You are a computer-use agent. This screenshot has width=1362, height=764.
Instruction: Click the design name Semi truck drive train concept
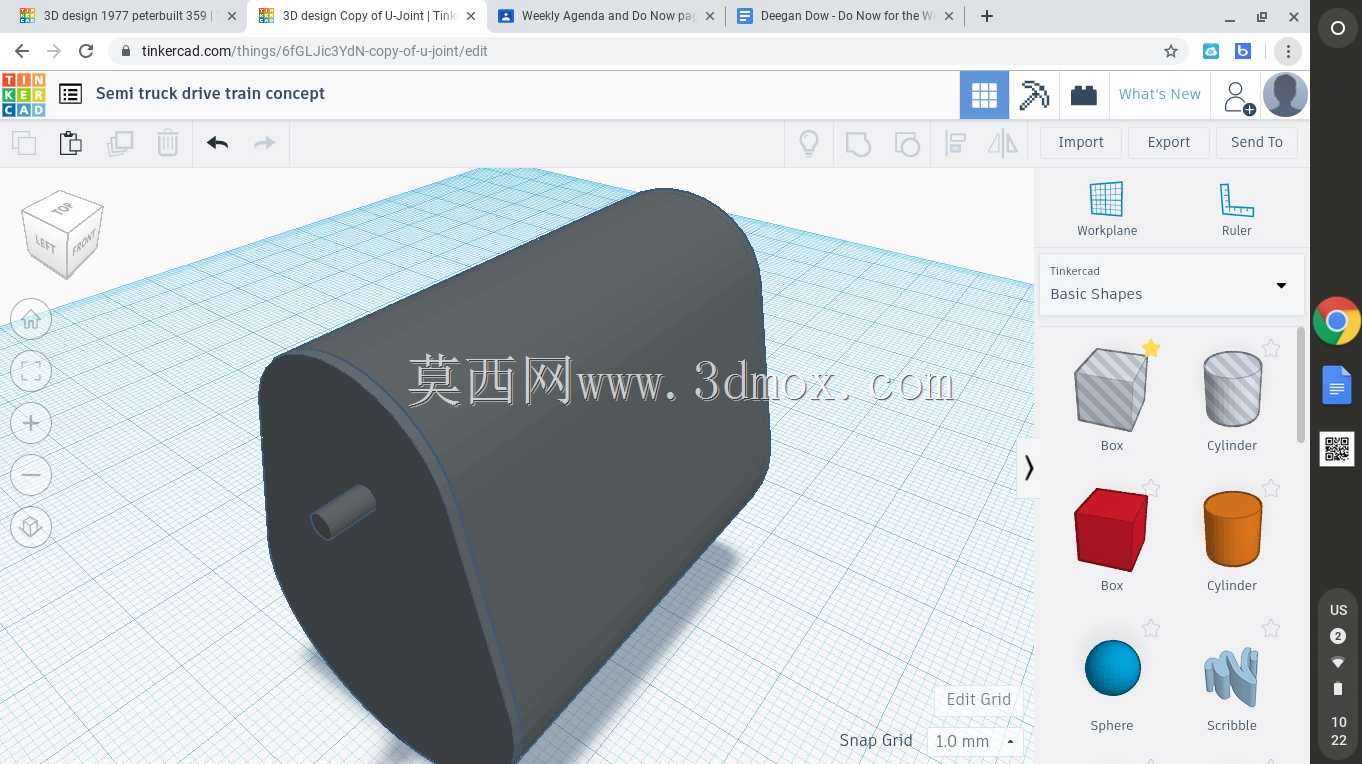210,94
